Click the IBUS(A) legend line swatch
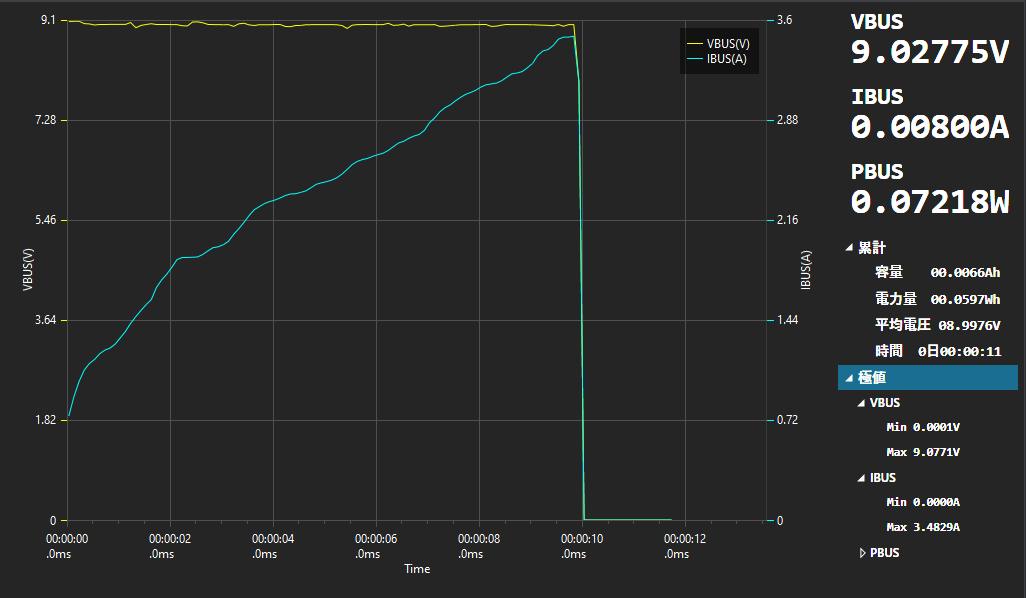This screenshot has height=598, width=1026. 694,59
